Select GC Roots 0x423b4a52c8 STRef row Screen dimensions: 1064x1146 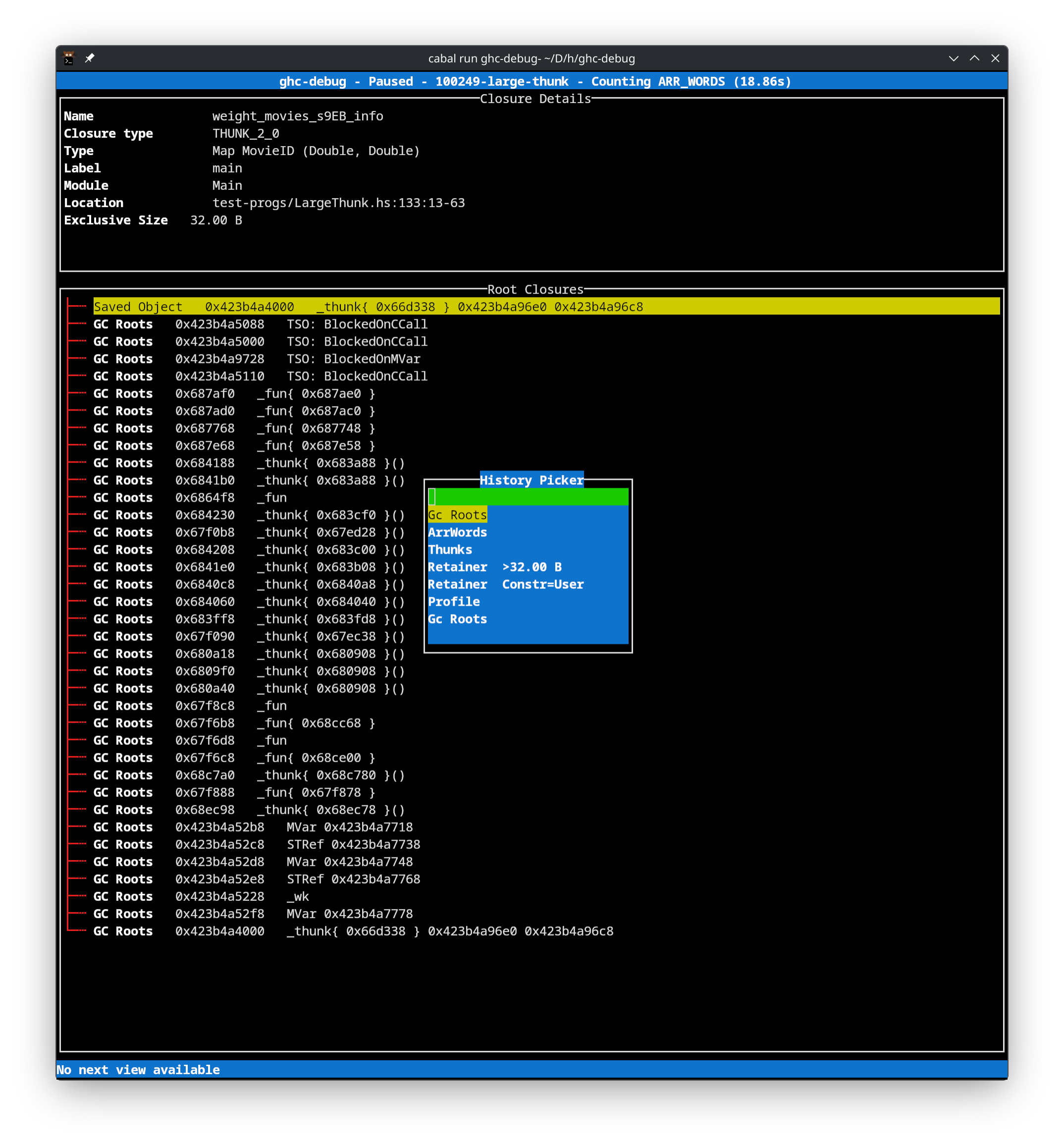(257, 844)
